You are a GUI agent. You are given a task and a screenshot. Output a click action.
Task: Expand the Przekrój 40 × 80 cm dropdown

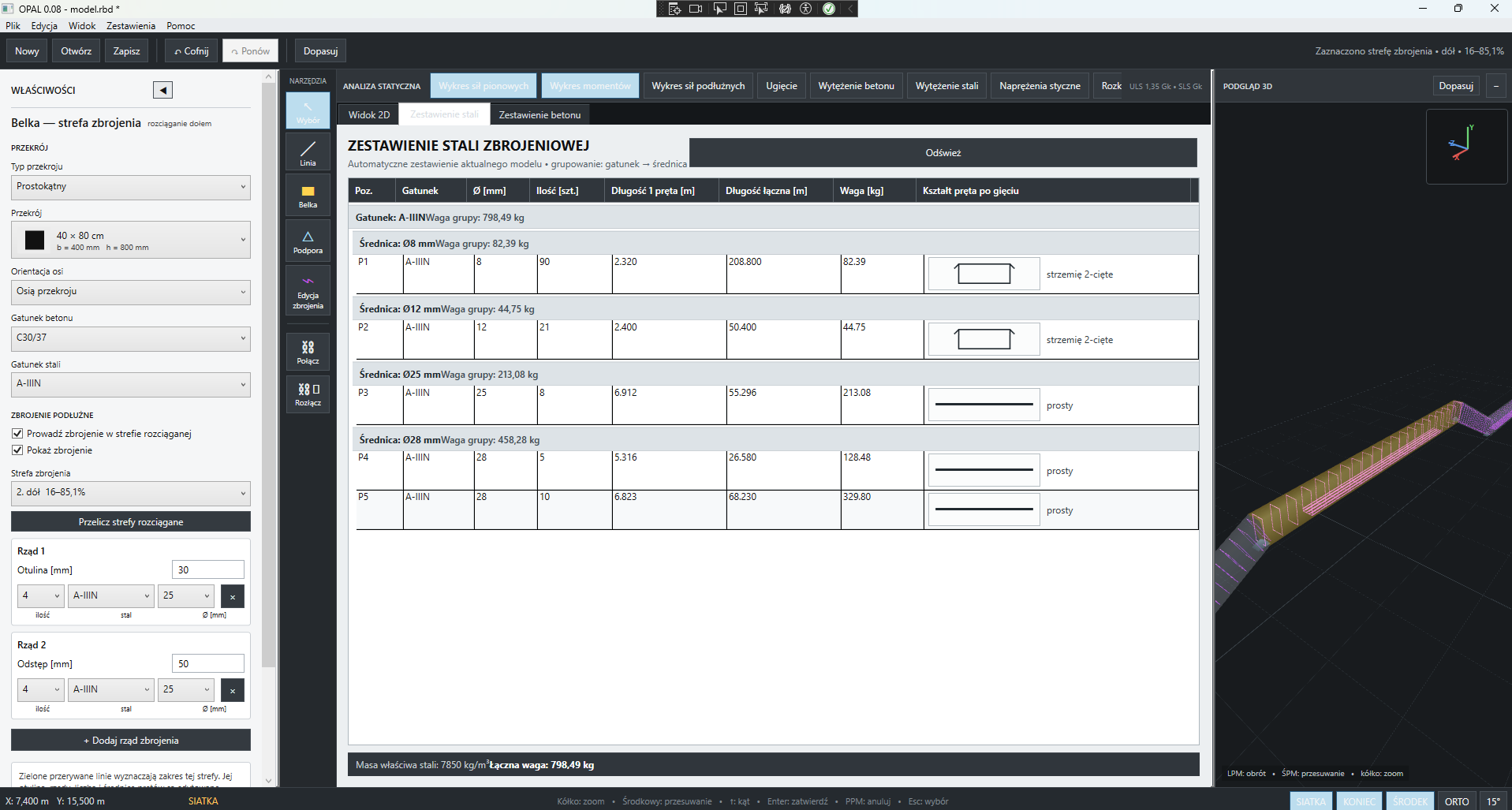click(x=131, y=240)
